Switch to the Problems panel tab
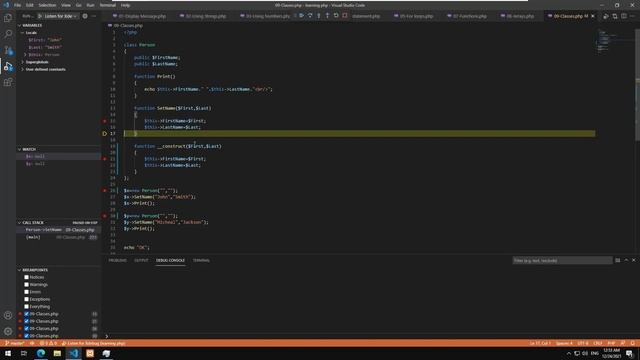This screenshot has height=360, width=640. (x=118, y=260)
